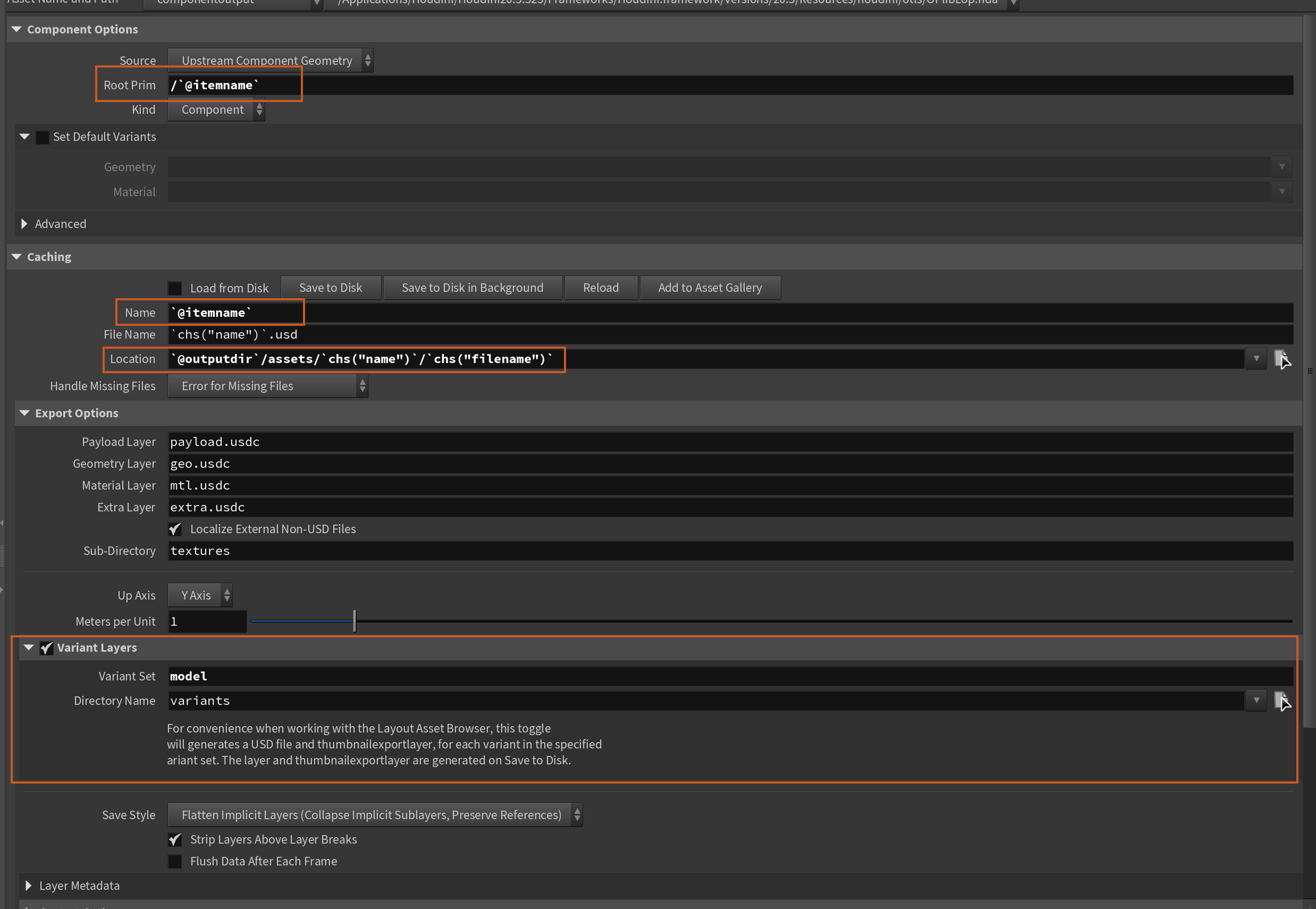
Task: Click Add to Asset Gallery button
Action: click(710, 288)
